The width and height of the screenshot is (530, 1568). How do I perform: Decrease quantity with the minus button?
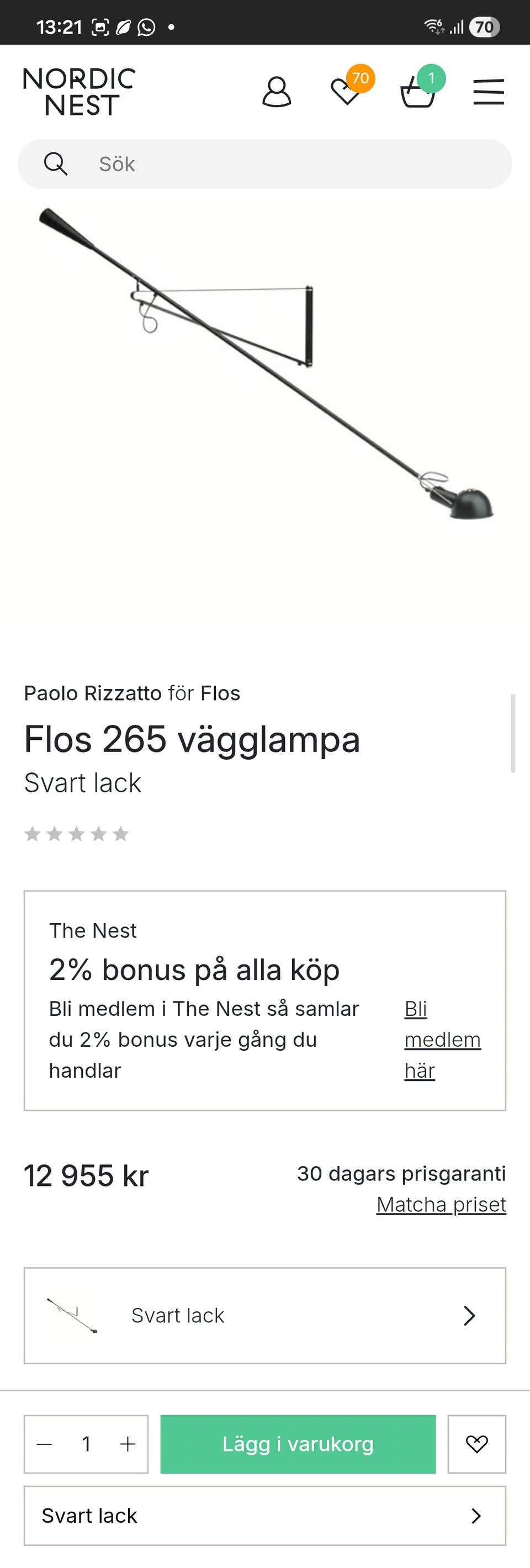click(44, 1444)
